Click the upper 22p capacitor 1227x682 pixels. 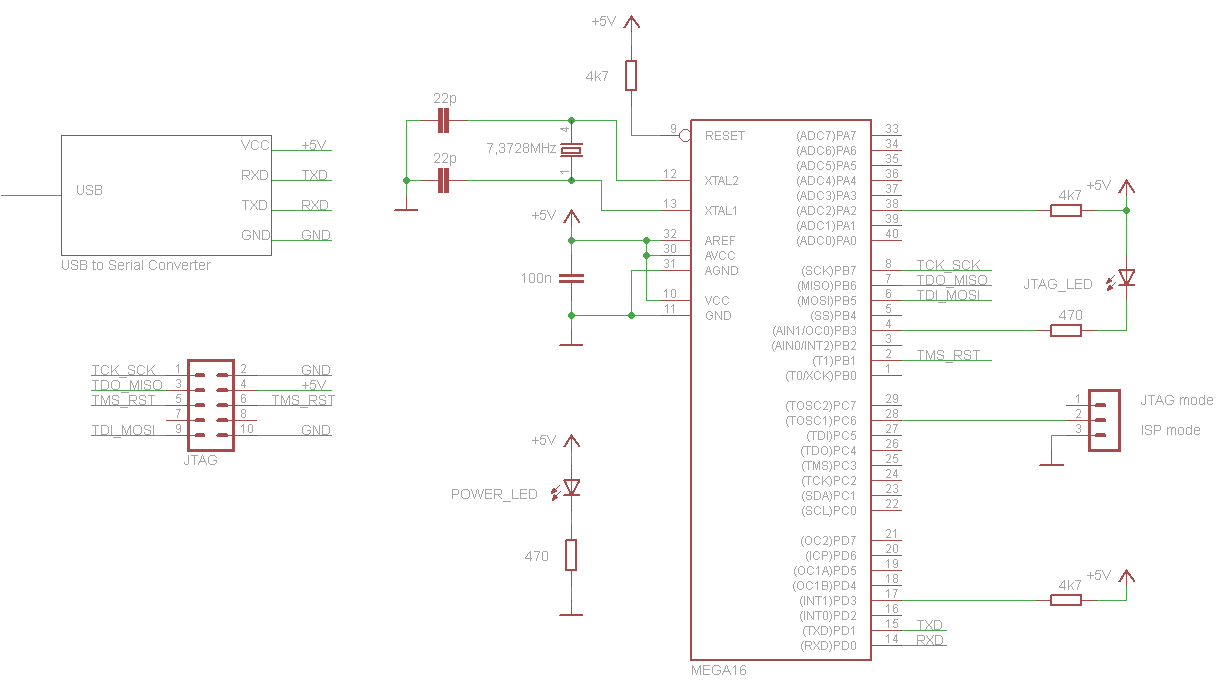point(445,121)
